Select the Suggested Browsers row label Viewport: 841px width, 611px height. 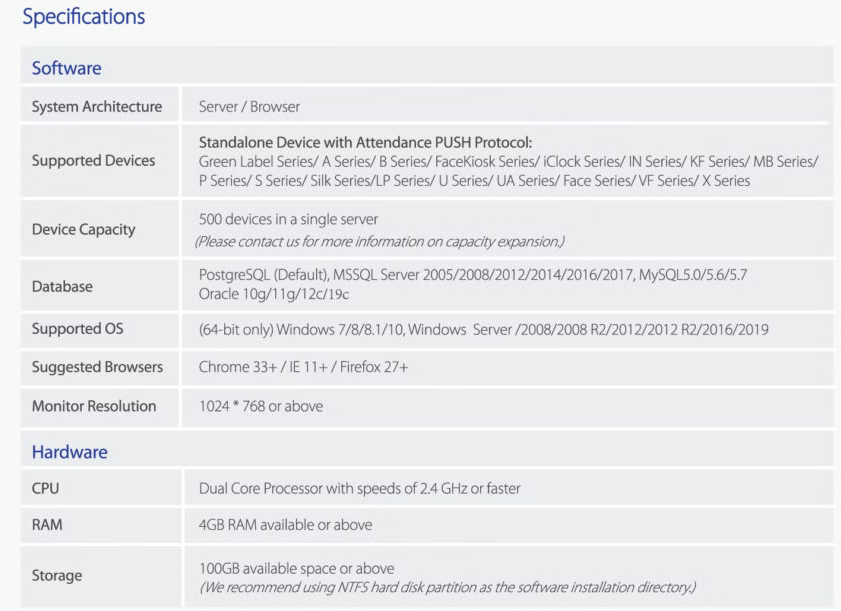click(x=97, y=367)
